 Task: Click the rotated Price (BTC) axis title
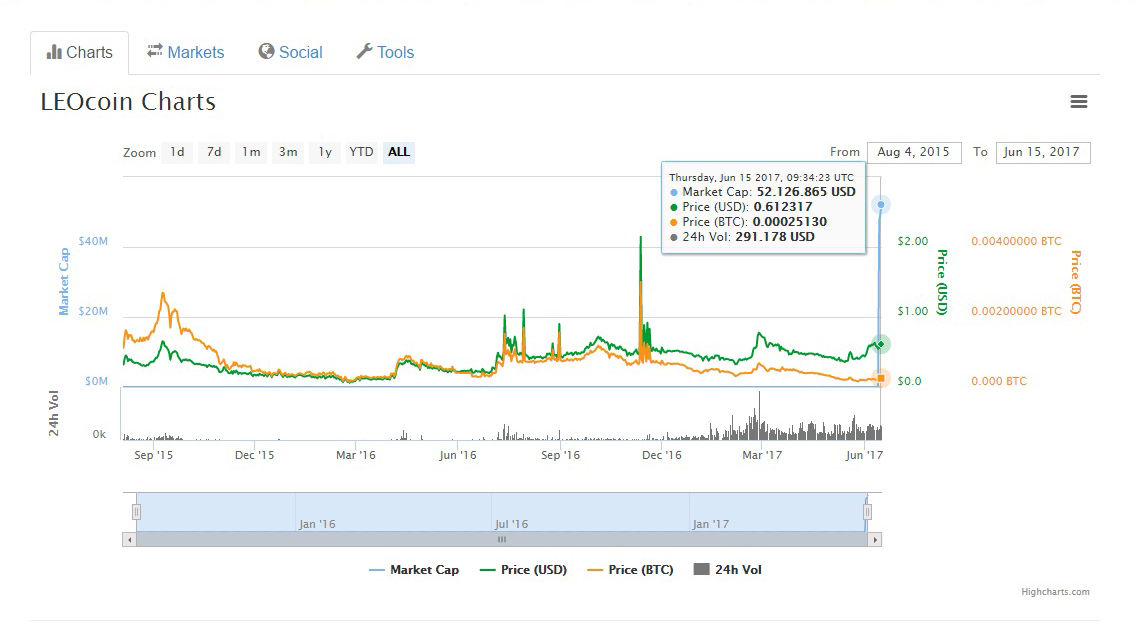click(1075, 282)
